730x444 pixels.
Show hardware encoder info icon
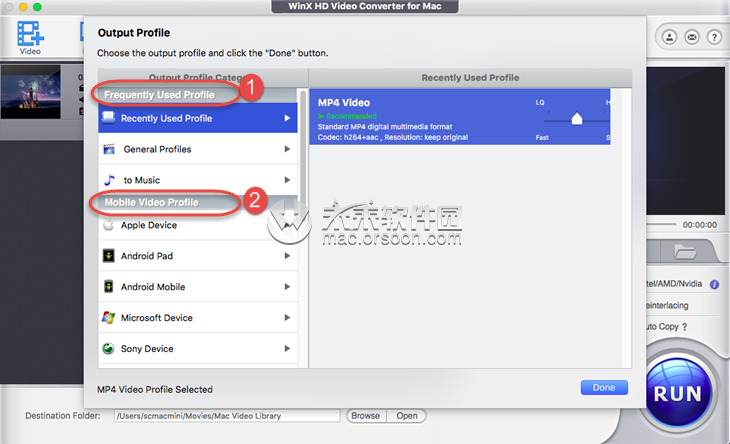[x=714, y=284]
